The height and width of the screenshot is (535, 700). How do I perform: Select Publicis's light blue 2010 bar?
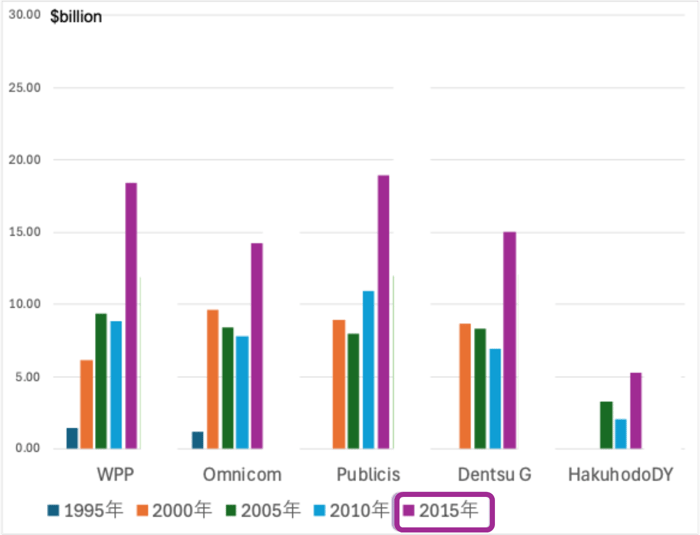click(x=368, y=370)
